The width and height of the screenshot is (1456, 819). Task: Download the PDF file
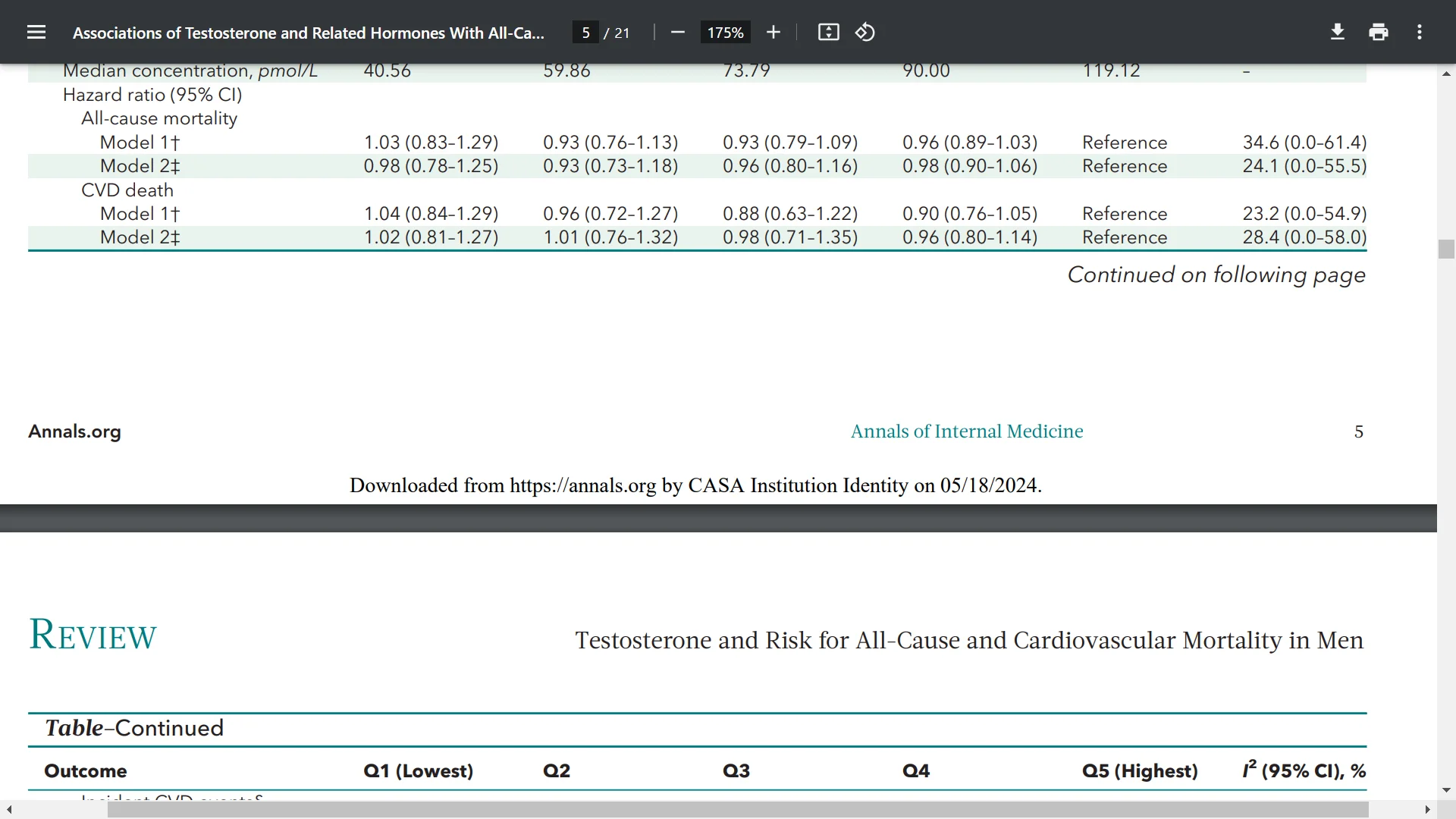pos(1338,33)
